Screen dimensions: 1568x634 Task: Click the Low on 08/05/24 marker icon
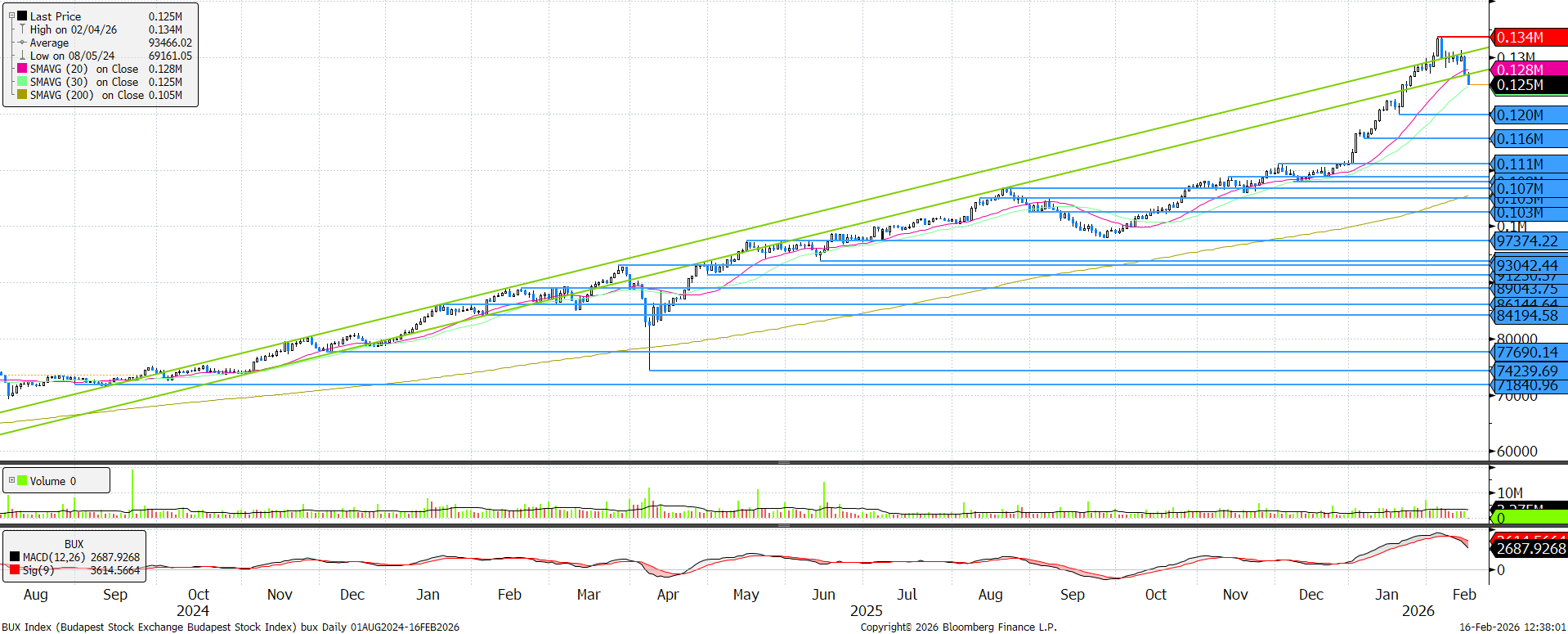pyautogui.click(x=22, y=56)
